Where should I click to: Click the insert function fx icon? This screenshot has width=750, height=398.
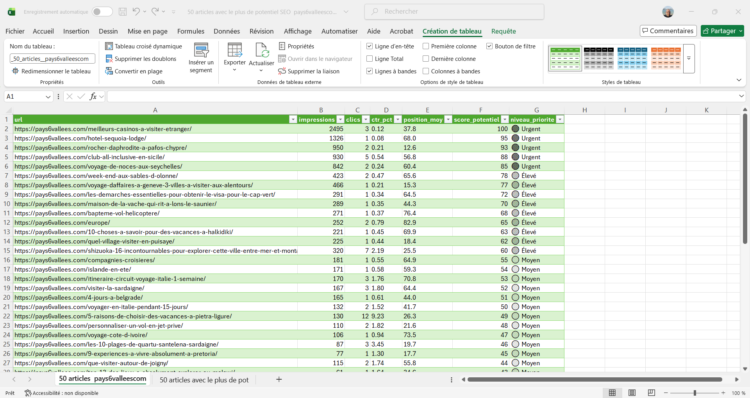point(93,97)
